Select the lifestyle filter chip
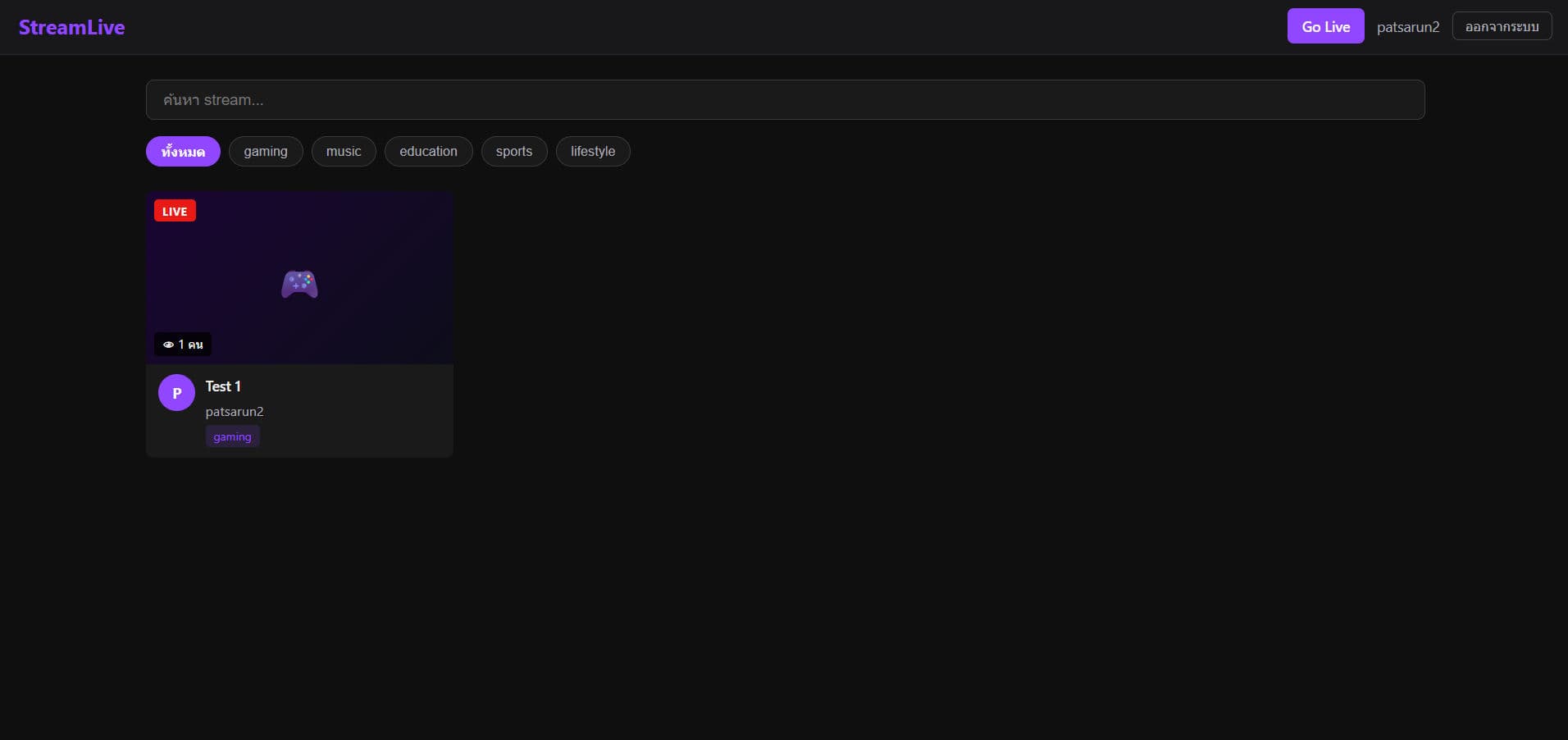The height and width of the screenshot is (740, 1568). [593, 151]
